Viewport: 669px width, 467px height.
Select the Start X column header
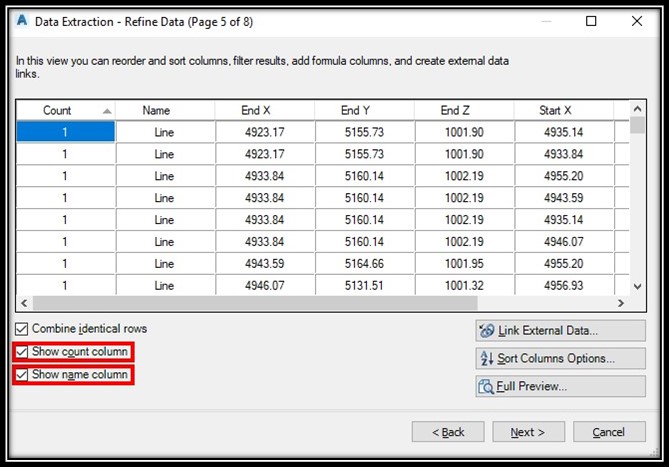(564, 110)
